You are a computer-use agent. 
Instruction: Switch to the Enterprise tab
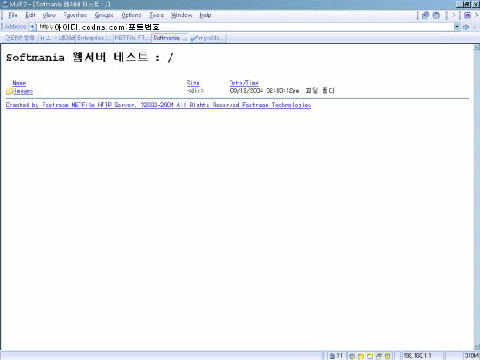click(x=95, y=38)
